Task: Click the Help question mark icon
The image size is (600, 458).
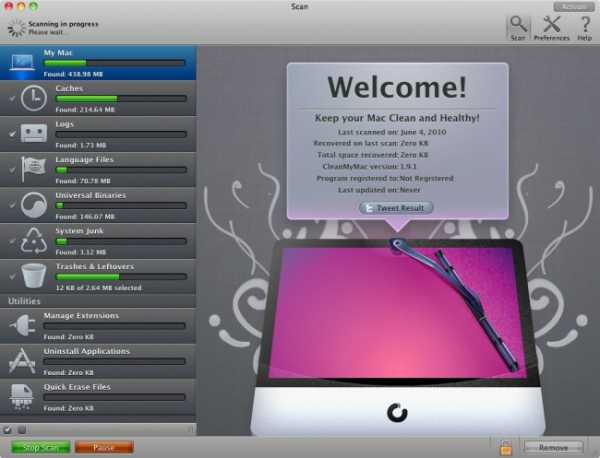Action: 585,24
